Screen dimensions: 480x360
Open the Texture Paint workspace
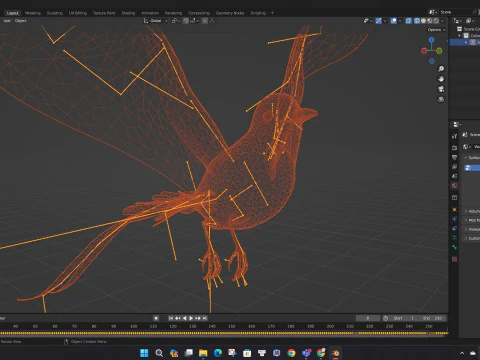click(104, 13)
